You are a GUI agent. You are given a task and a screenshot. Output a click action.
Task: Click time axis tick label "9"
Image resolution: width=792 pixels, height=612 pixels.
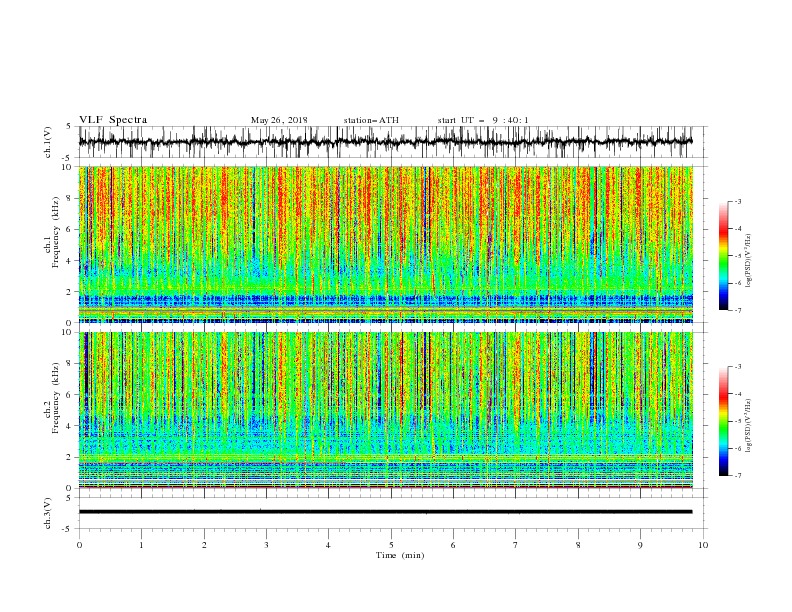[640, 545]
